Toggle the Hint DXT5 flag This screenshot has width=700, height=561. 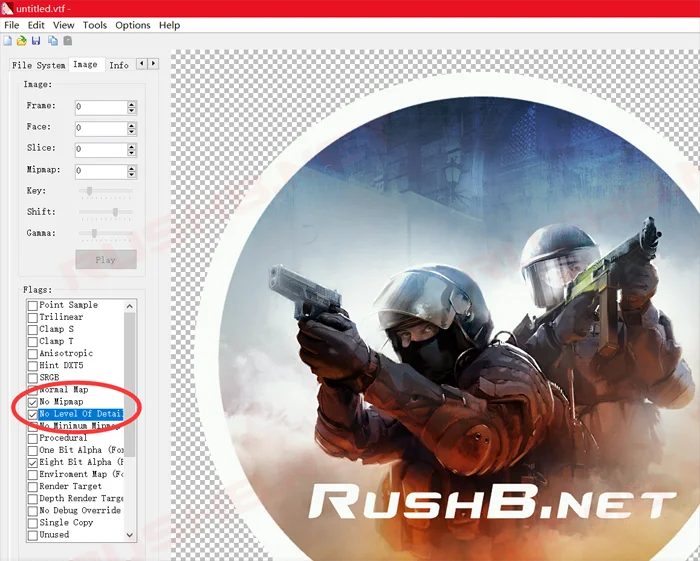33,366
